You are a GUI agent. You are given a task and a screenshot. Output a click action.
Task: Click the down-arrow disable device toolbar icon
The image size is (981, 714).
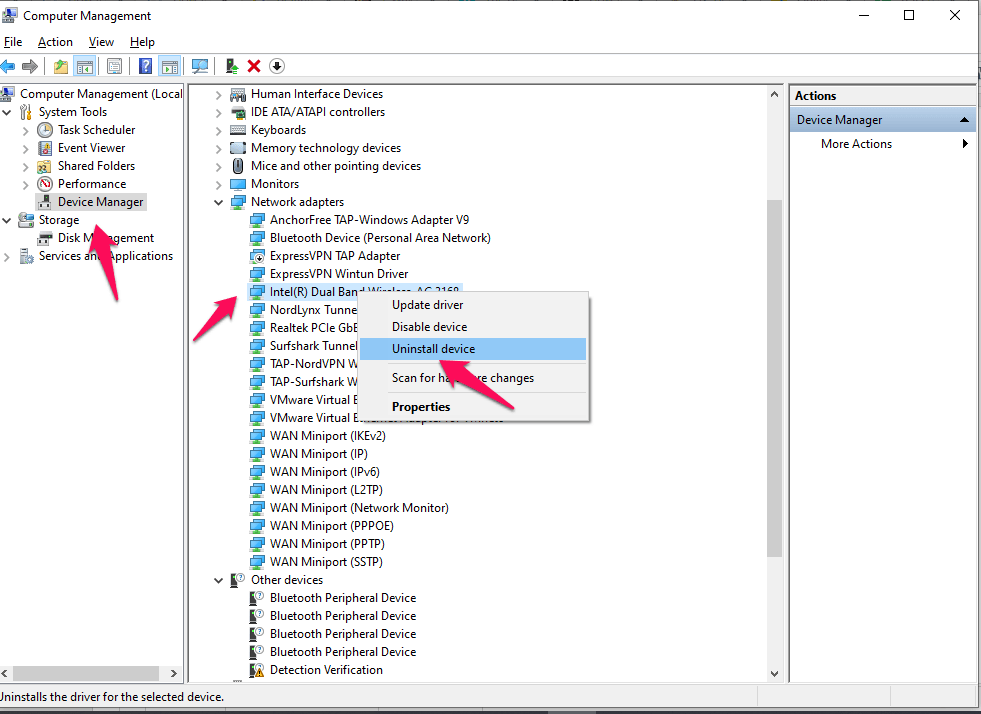[x=277, y=66]
